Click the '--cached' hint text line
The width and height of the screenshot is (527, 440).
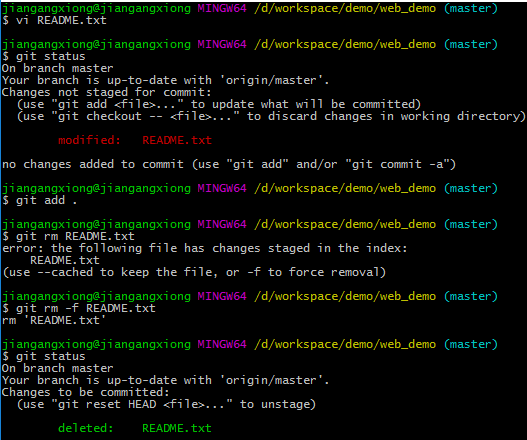194,272
